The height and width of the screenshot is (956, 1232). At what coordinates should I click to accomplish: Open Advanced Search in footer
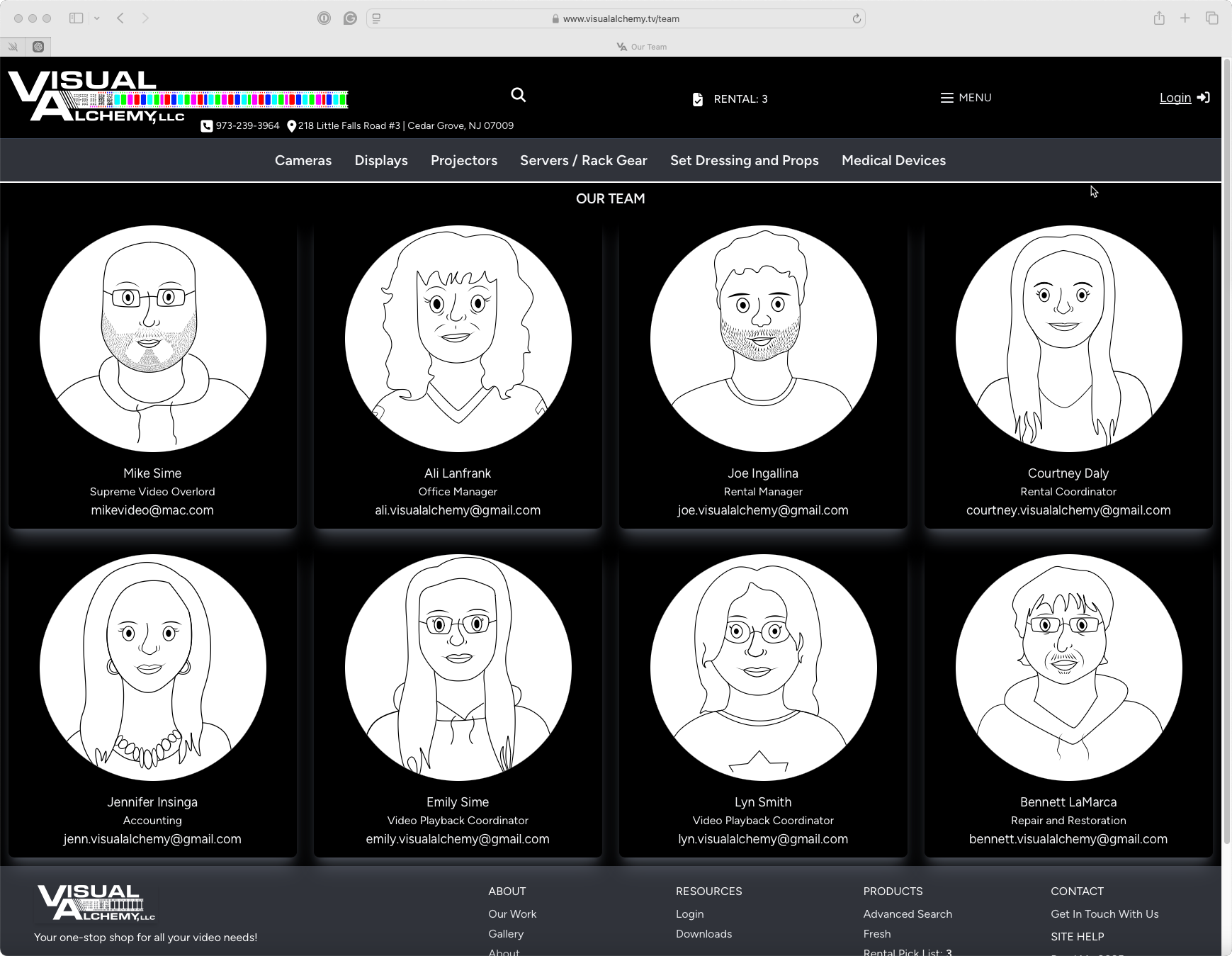[x=908, y=914]
